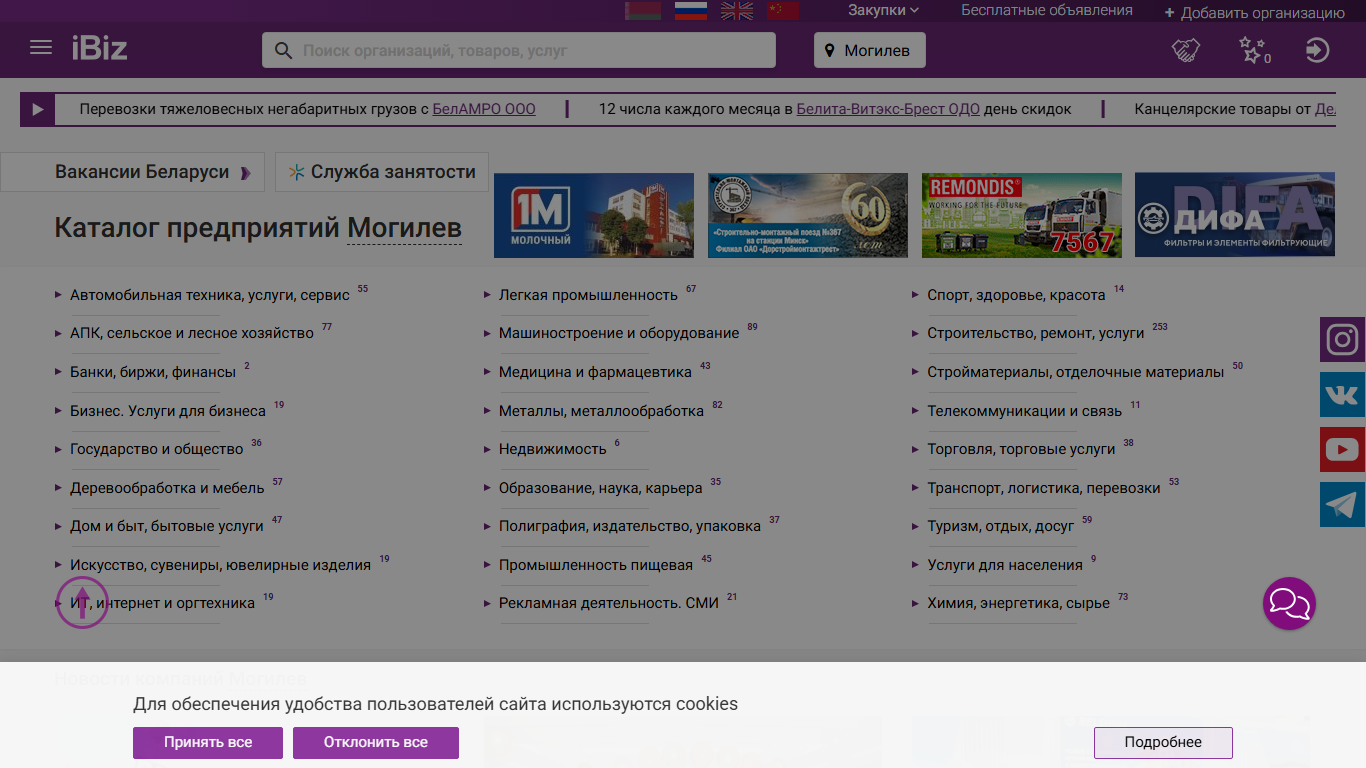The width and height of the screenshot is (1366, 768).
Task: Open Легкая промышленность category
Action: click(x=588, y=295)
